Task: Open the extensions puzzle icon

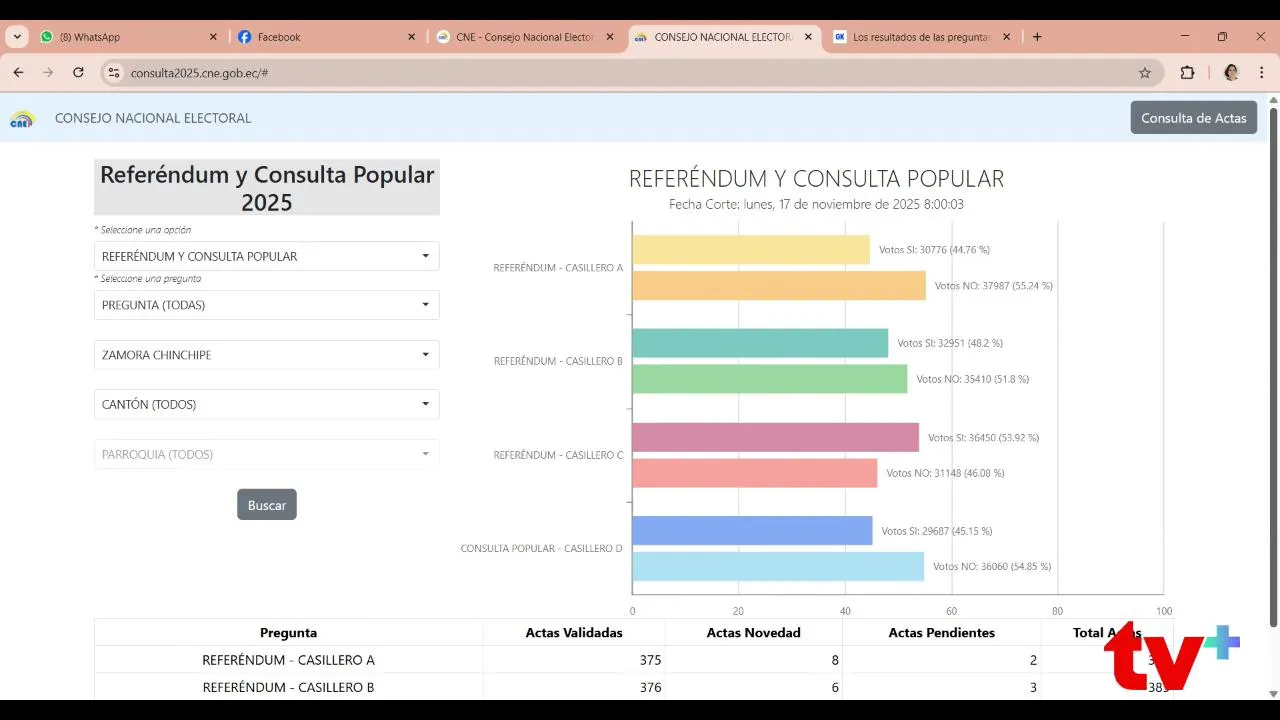Action: click(x=1187, y=73)
